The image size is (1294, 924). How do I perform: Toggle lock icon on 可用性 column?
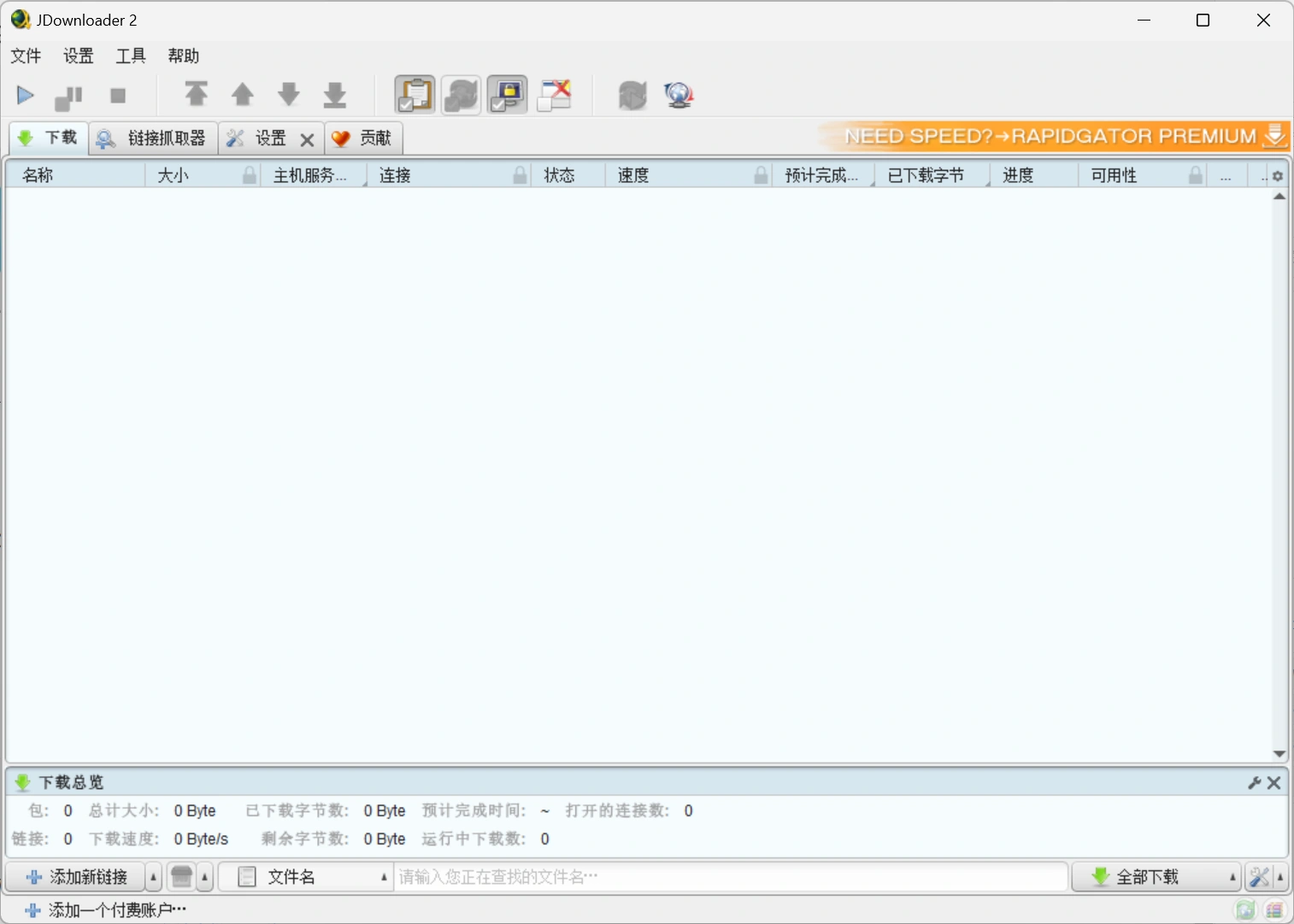1196,175
